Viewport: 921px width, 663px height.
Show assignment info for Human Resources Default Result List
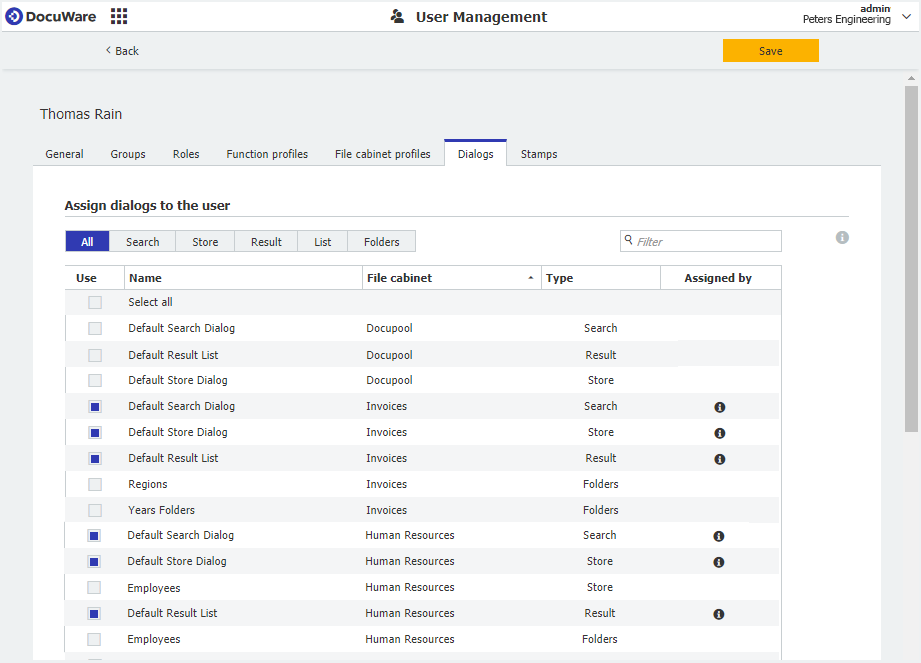tap(718, 615)
